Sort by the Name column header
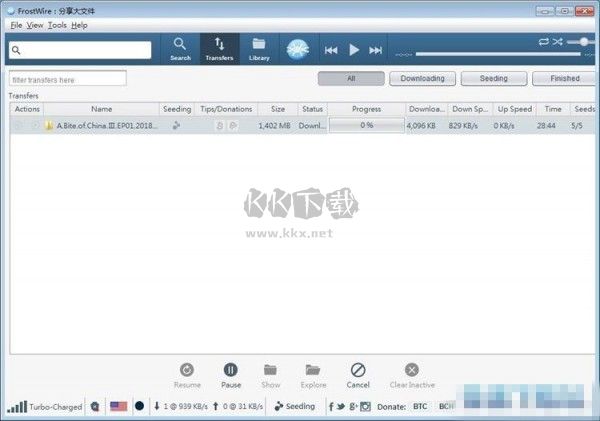 [101, 109]
